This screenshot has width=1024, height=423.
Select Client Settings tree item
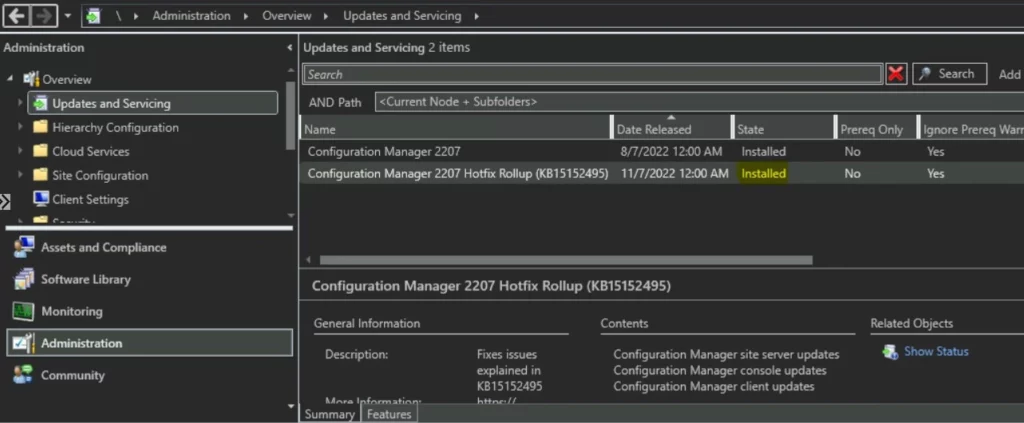90,200
